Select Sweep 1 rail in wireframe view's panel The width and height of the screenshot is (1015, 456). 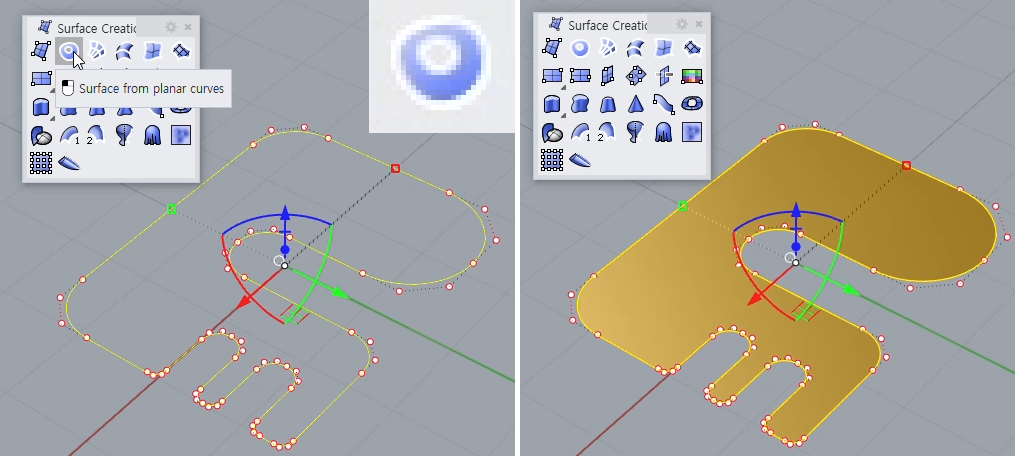pyautogui.click(x=69, y=135)
